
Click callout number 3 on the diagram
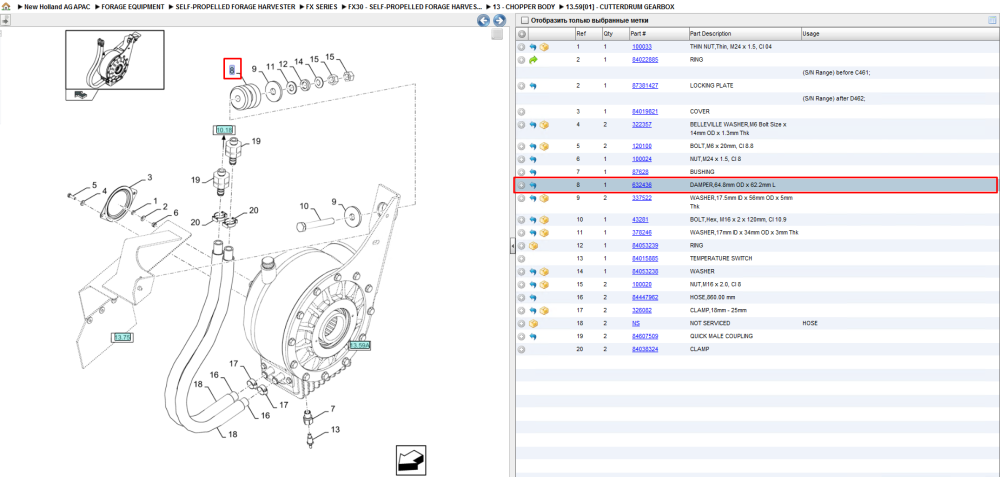click(x=150, y=177)
